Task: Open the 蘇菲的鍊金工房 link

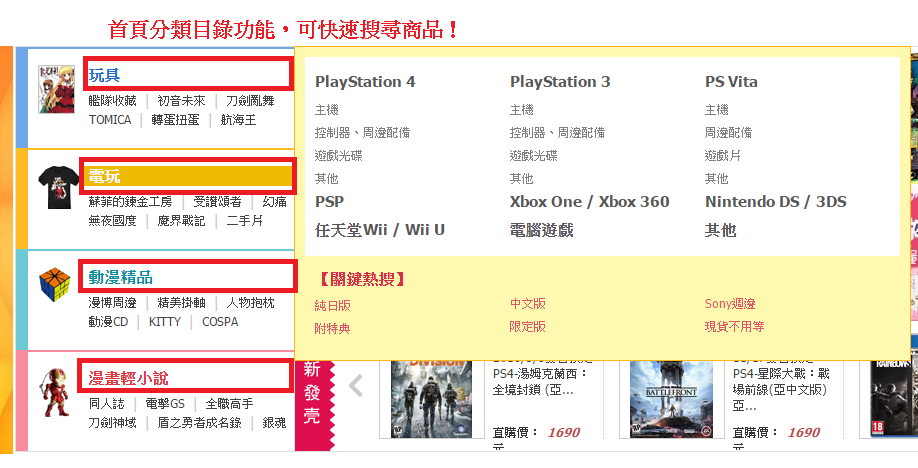Action: click(x=130, y=202)
